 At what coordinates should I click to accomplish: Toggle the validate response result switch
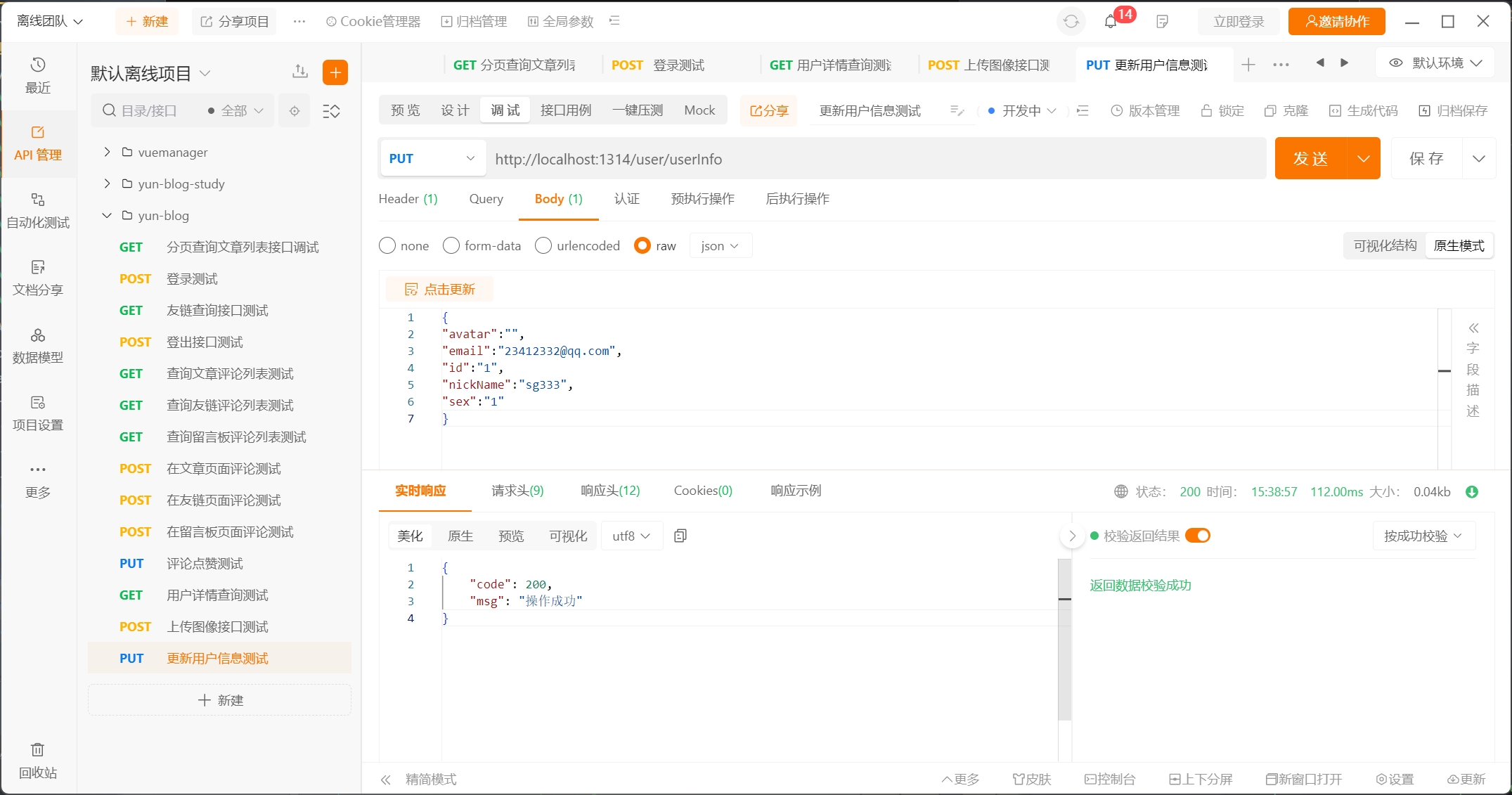pos(1198,536)
